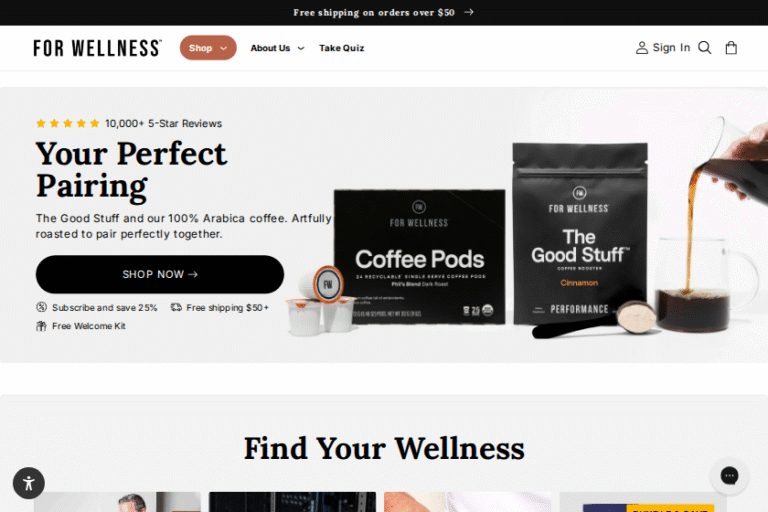The image size is (768, 512).
Task: Open the accessibility widget icon
Action: 29,483
